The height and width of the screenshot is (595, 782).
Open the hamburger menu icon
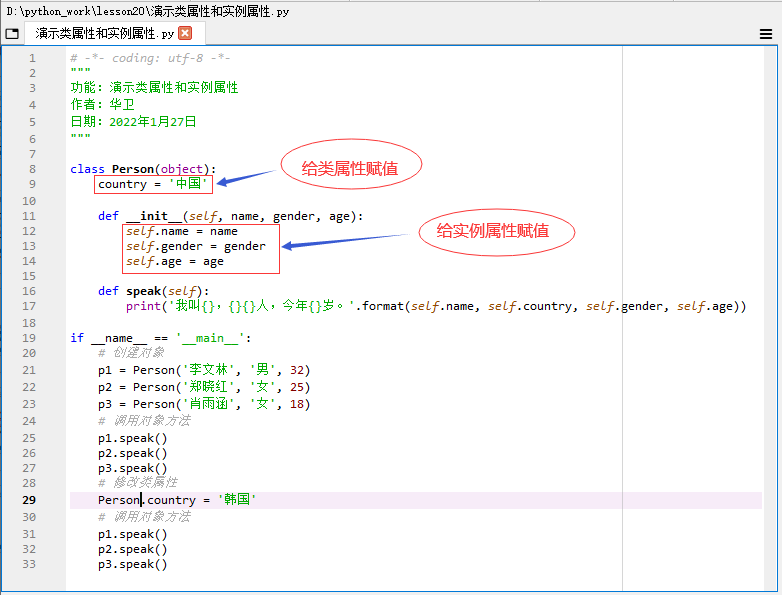[766, 34]
